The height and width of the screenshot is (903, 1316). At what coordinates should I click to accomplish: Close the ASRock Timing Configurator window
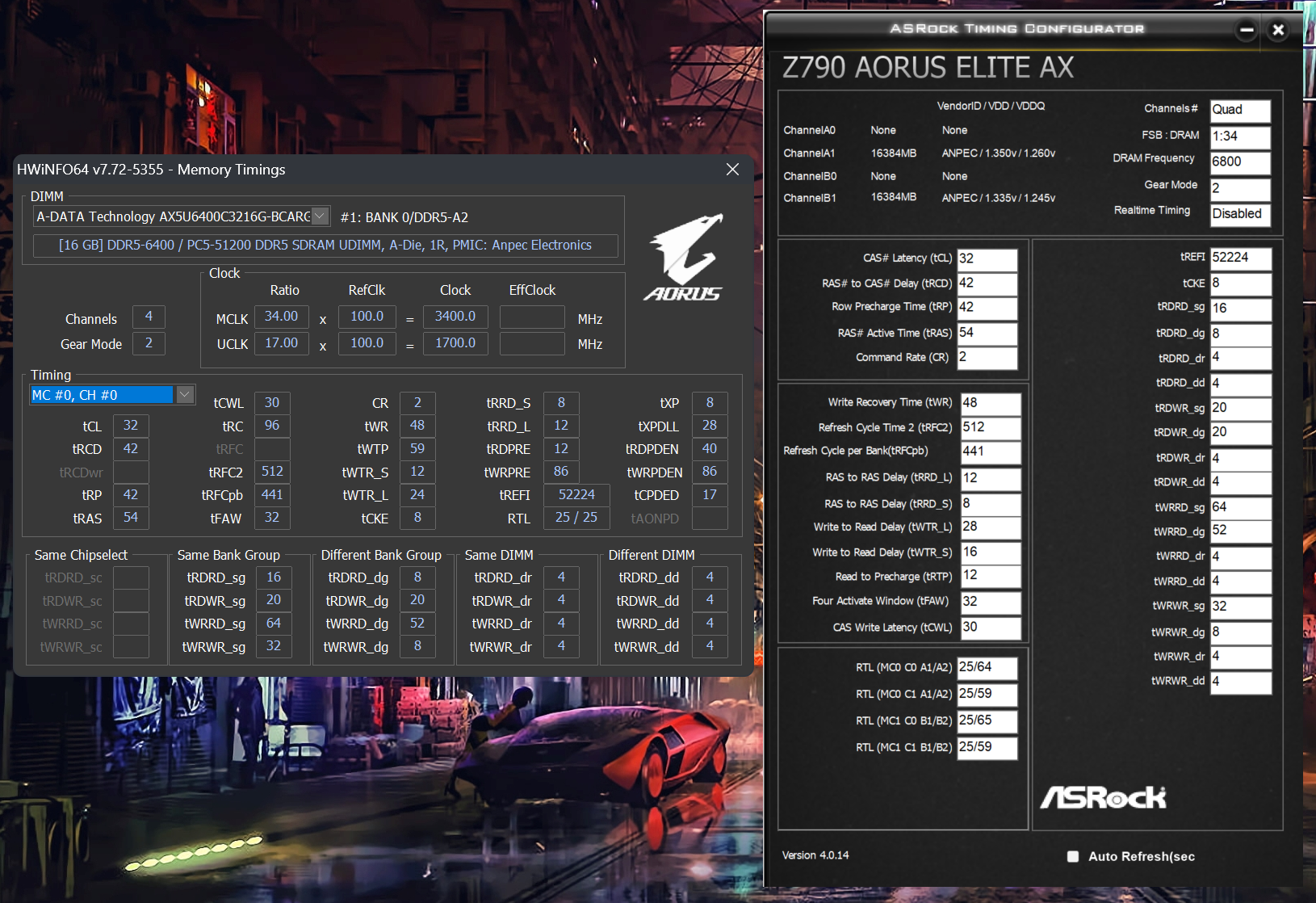click(1278, 31)
